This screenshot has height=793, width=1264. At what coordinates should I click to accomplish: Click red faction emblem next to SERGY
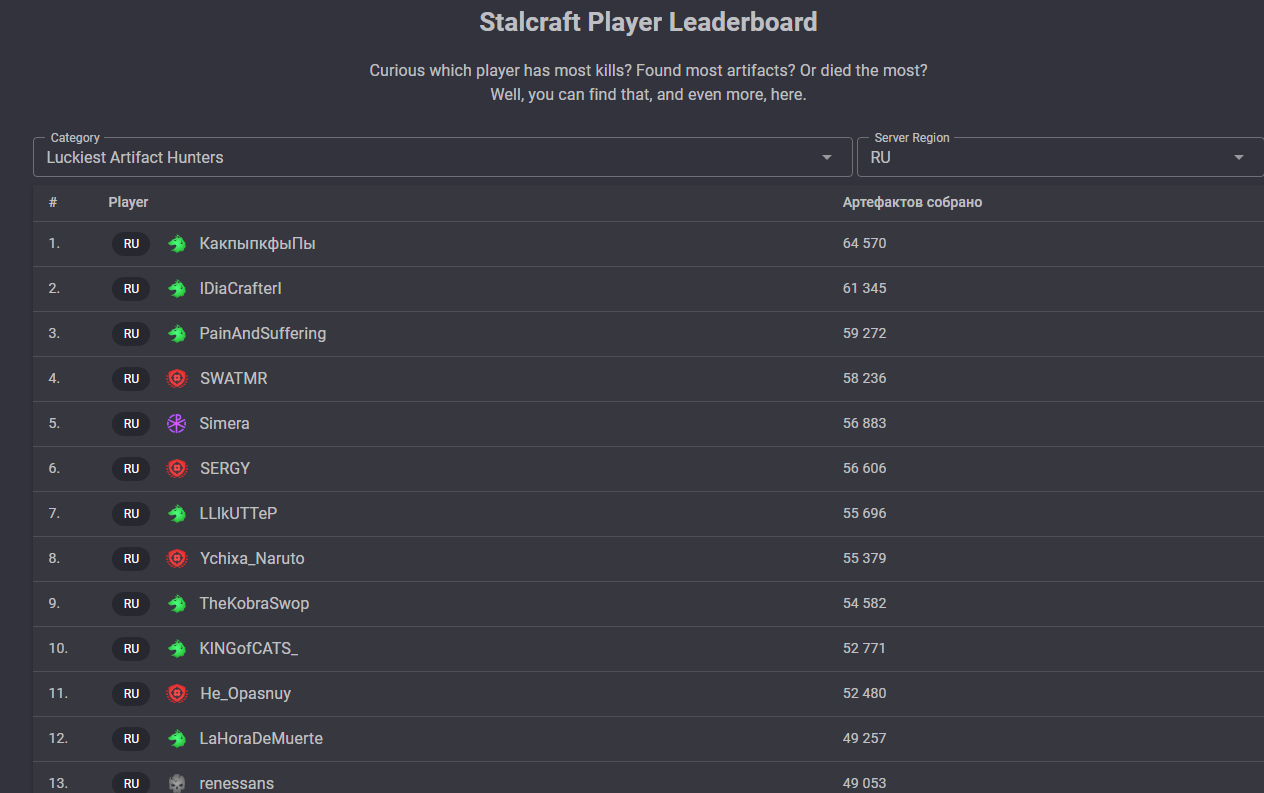click(177, 468)
